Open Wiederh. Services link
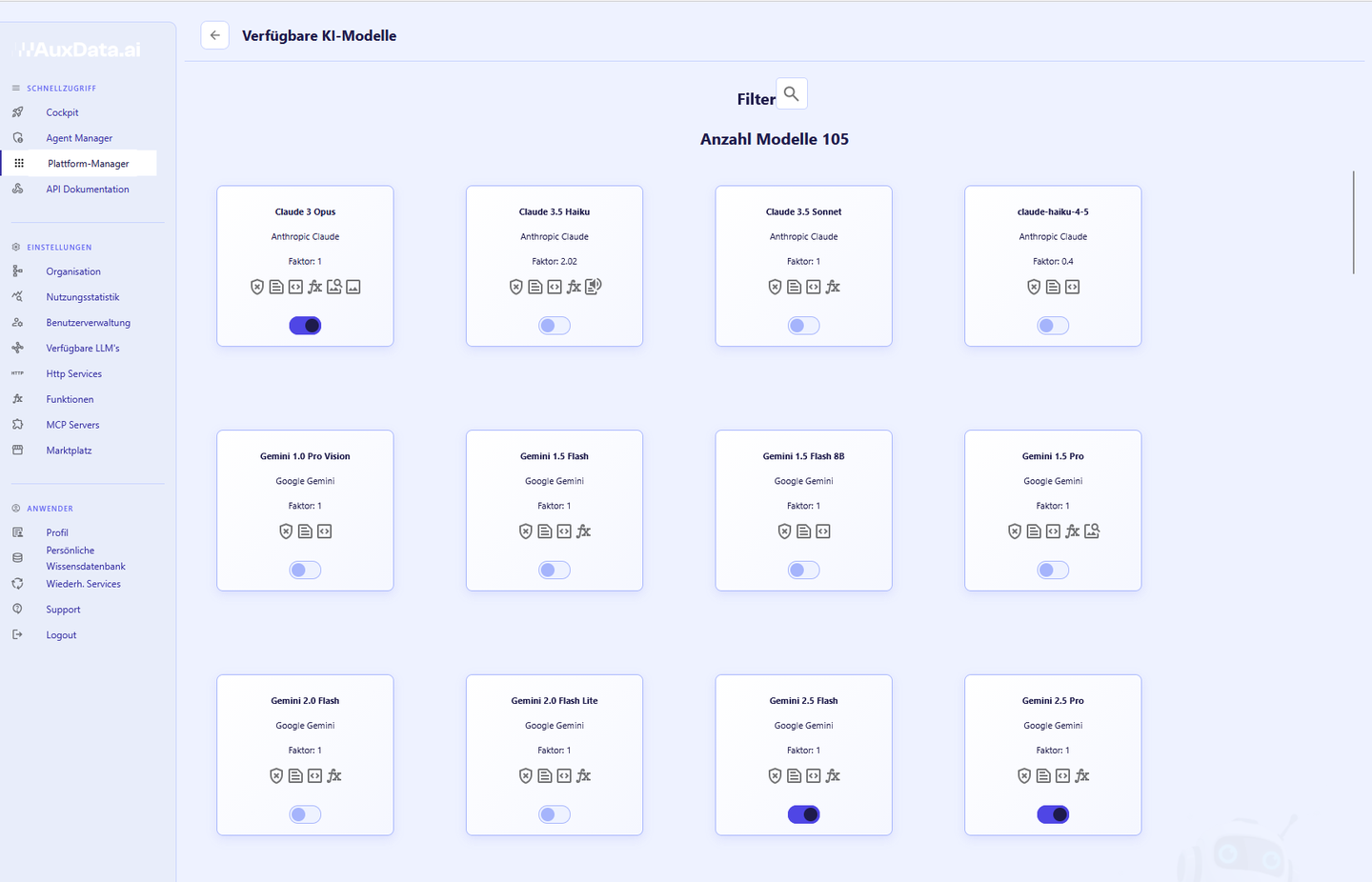 tap(84, 584)
